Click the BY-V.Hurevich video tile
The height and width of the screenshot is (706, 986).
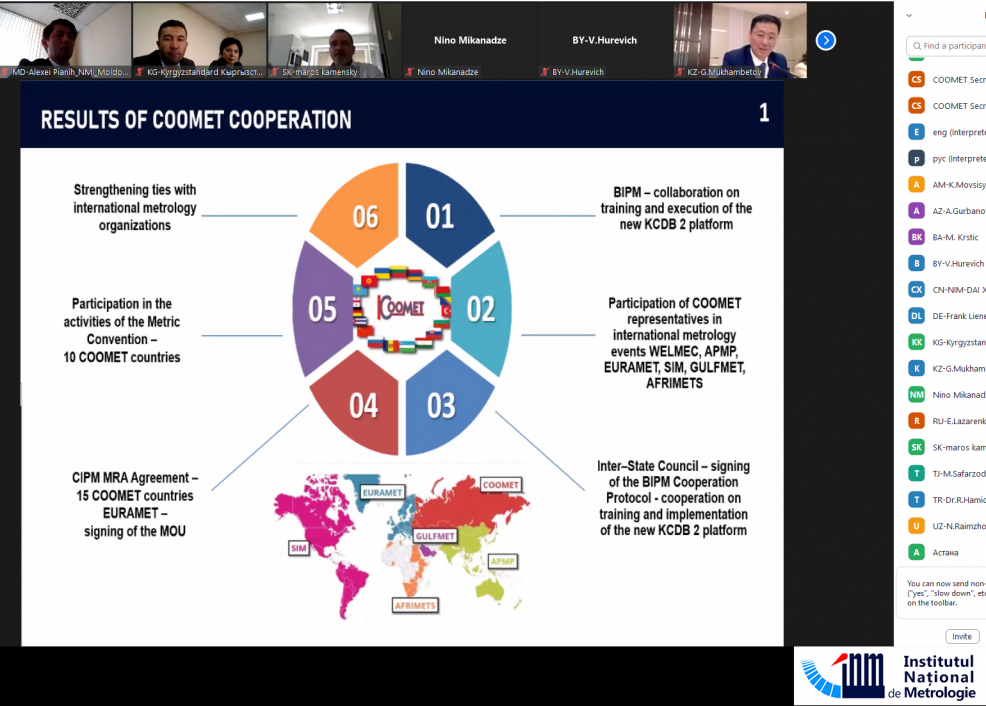tap(604, 40)
